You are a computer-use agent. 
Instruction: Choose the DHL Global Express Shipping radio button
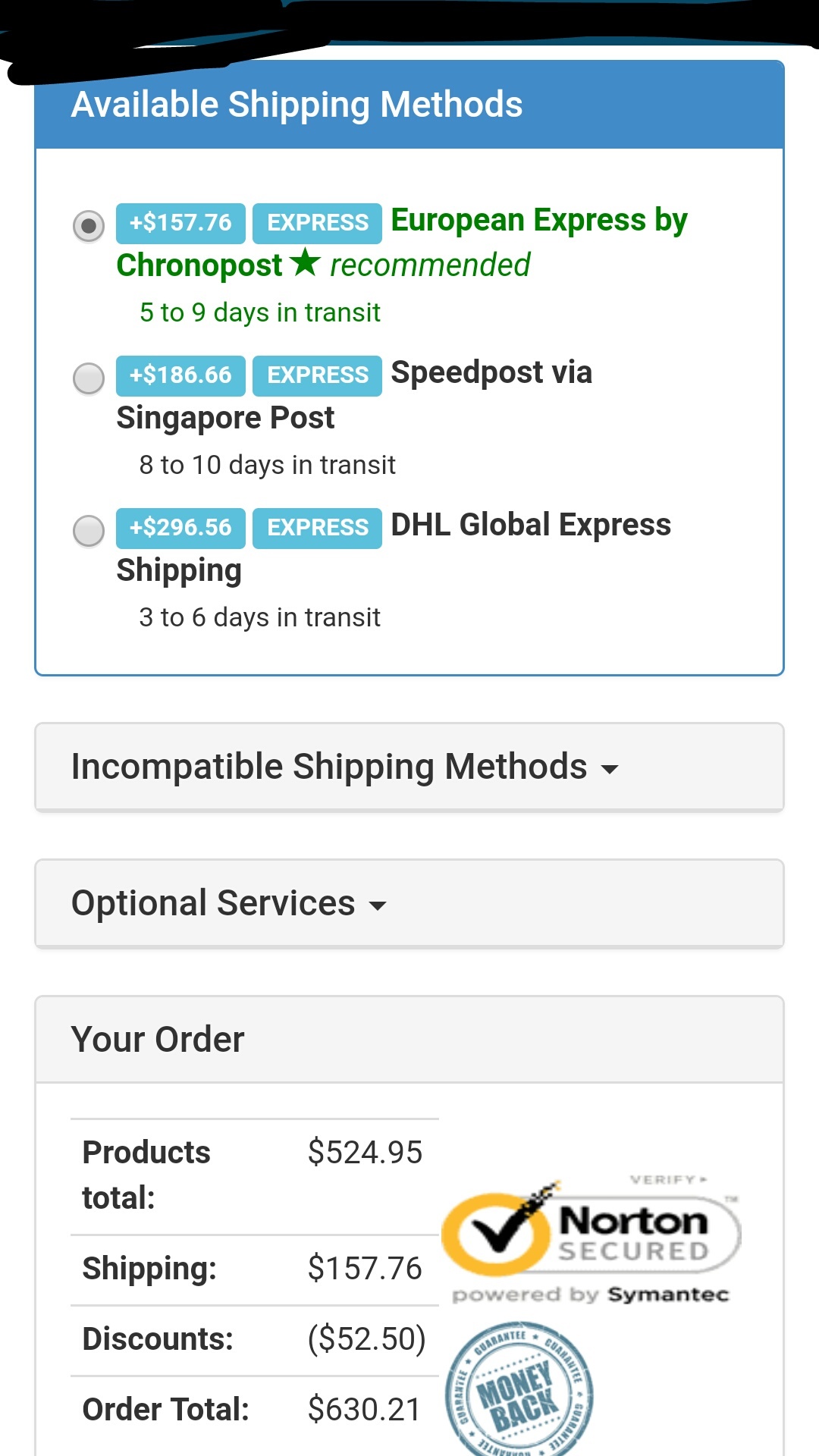pyautogui.click(x=89, y=530)
